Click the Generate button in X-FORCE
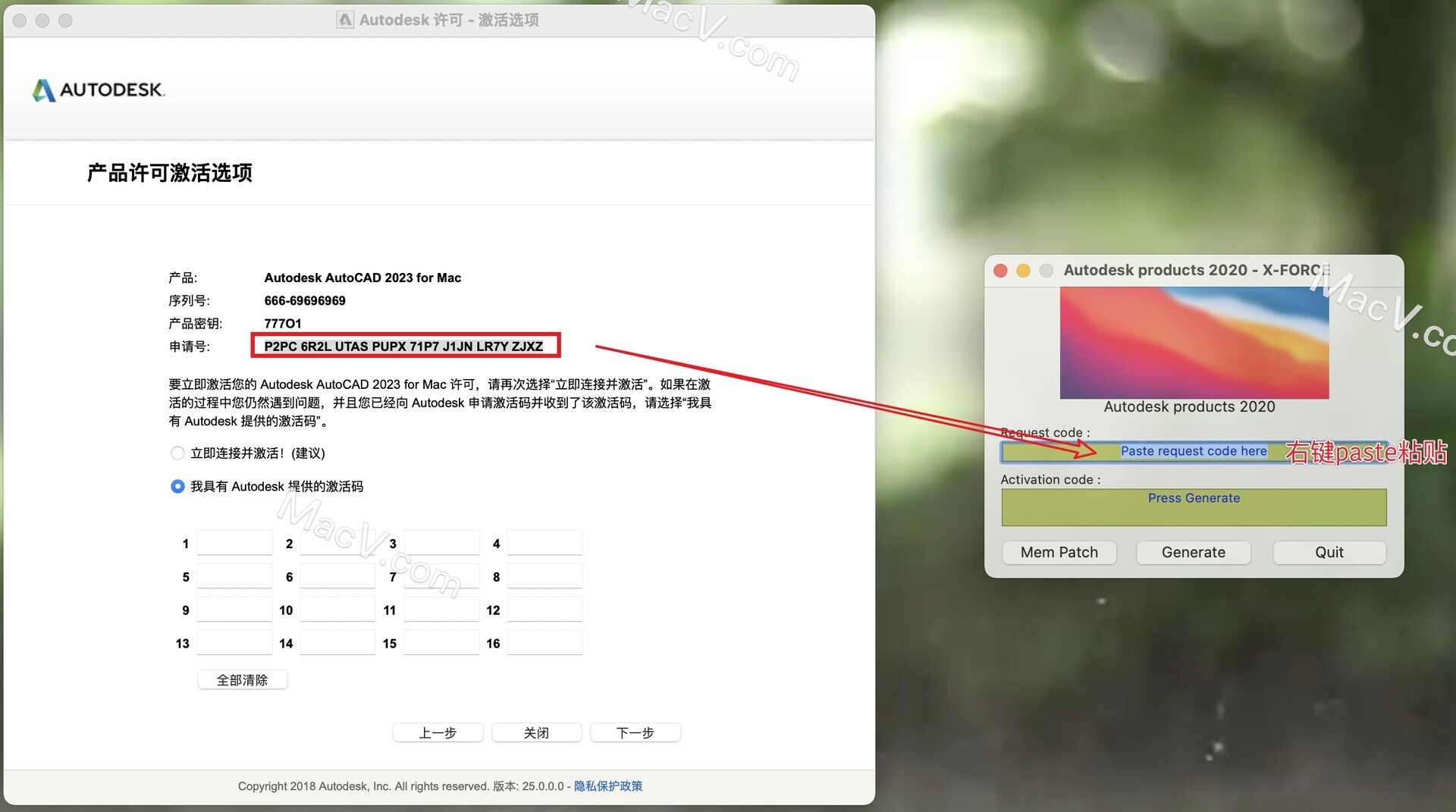Viewport: 1456px width, 812px height. pyautogui.click(x=1194, y=553)
